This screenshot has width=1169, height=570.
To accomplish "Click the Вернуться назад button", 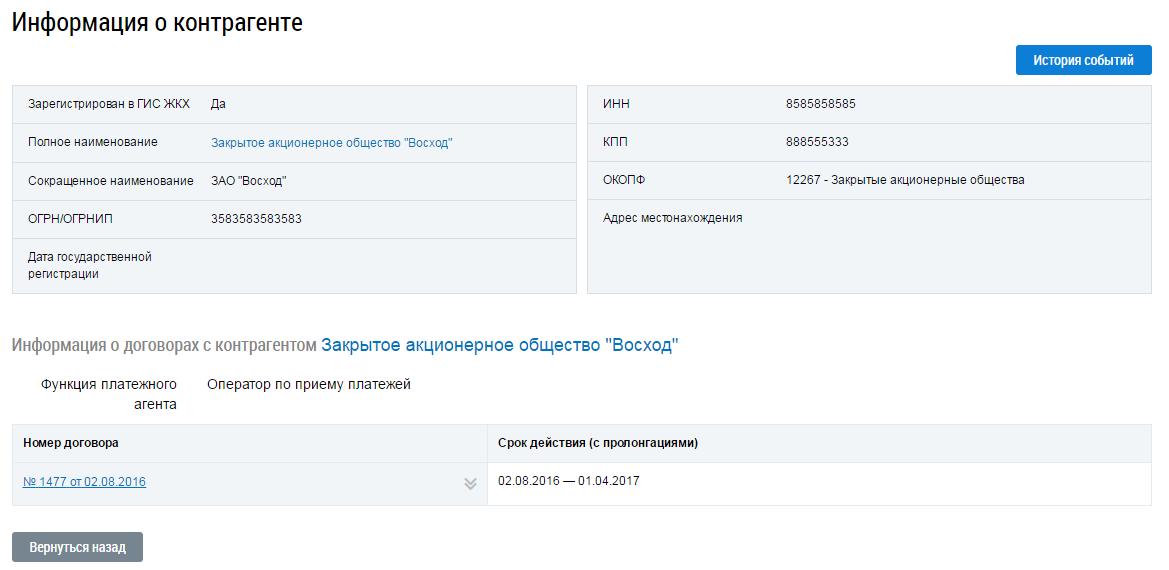I will [77, 547].
